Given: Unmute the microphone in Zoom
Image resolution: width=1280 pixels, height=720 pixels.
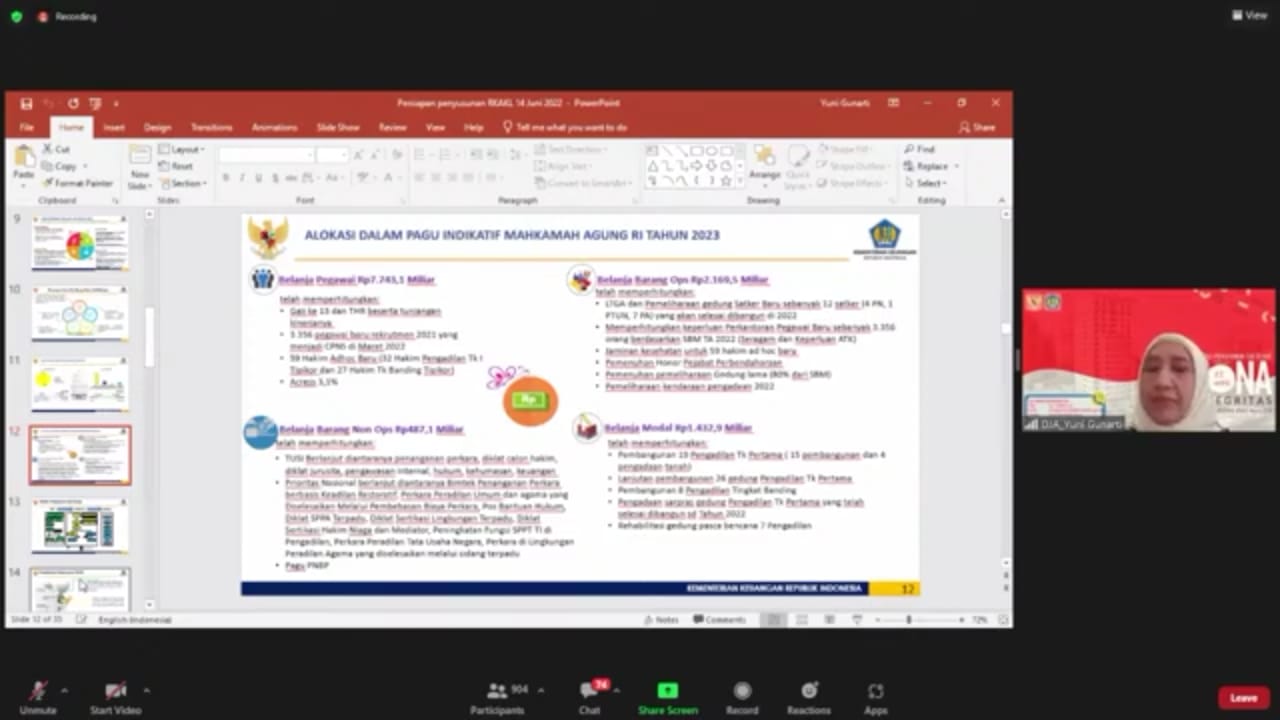Looking at the screenshot, I should (x=38, y=692).
